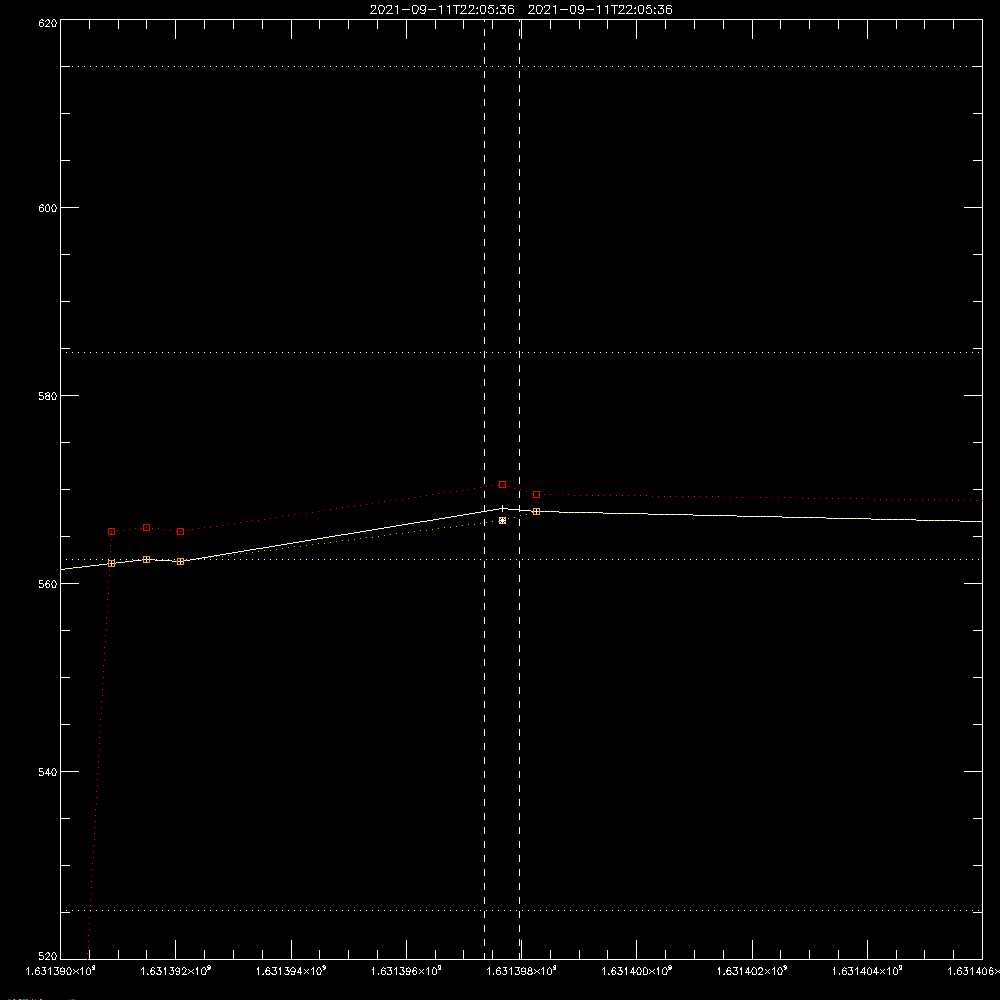Select the middle orange square in the left cluster

(x=147, y=559)
